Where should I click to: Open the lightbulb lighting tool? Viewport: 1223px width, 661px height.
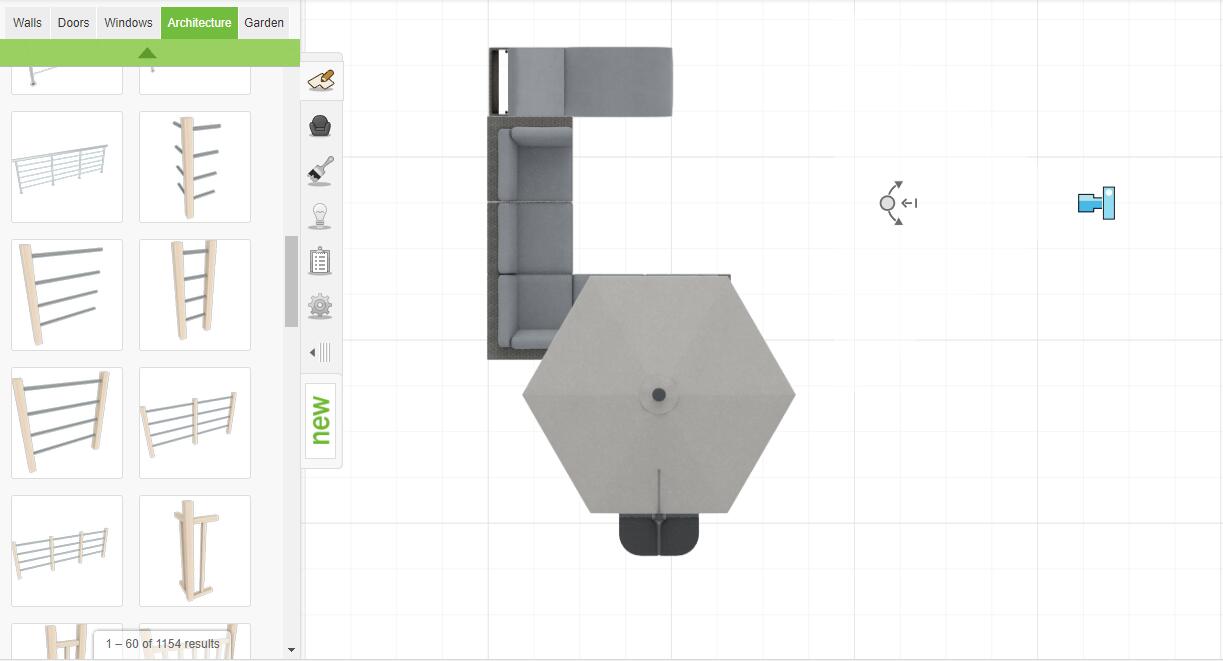tap(320, 216)
